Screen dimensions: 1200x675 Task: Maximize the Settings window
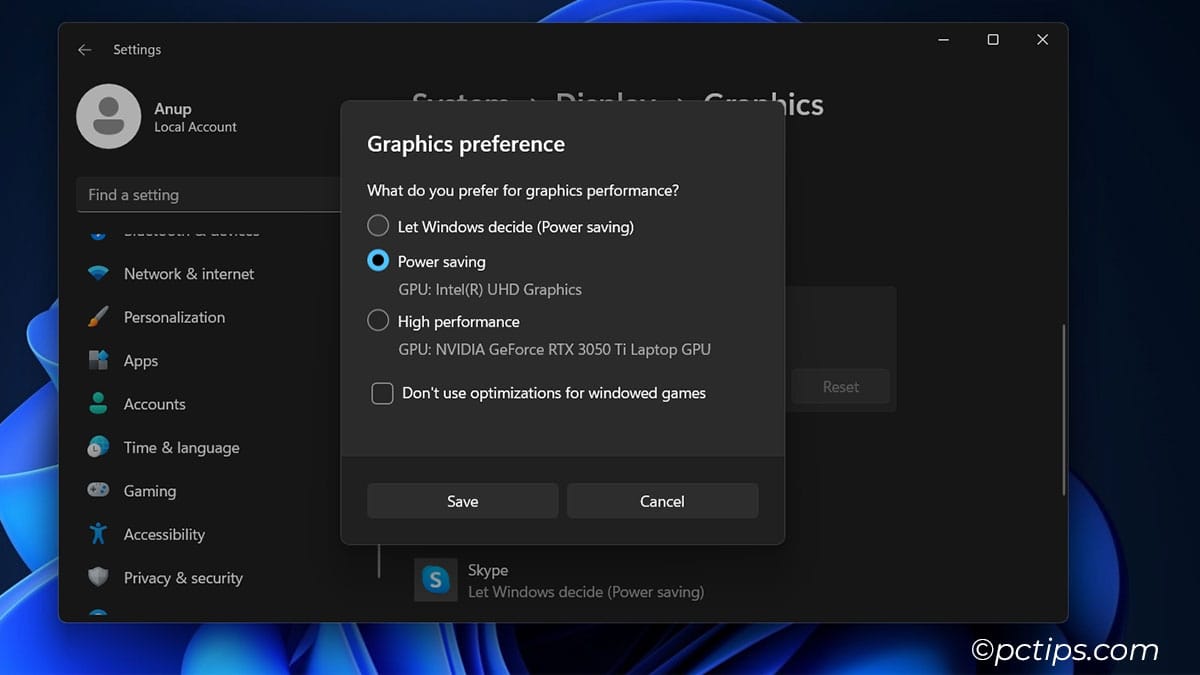[x=993, y=40]
